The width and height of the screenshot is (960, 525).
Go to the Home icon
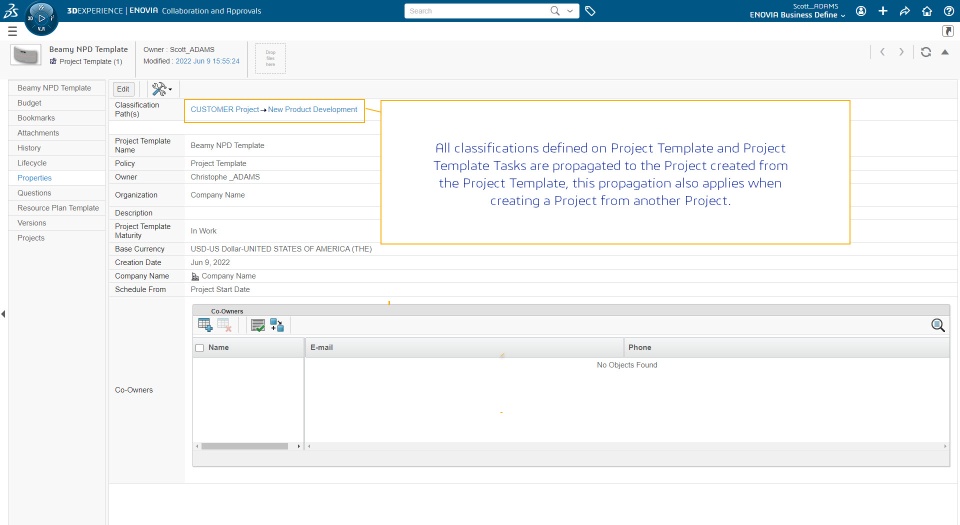(x=927, y=11)
